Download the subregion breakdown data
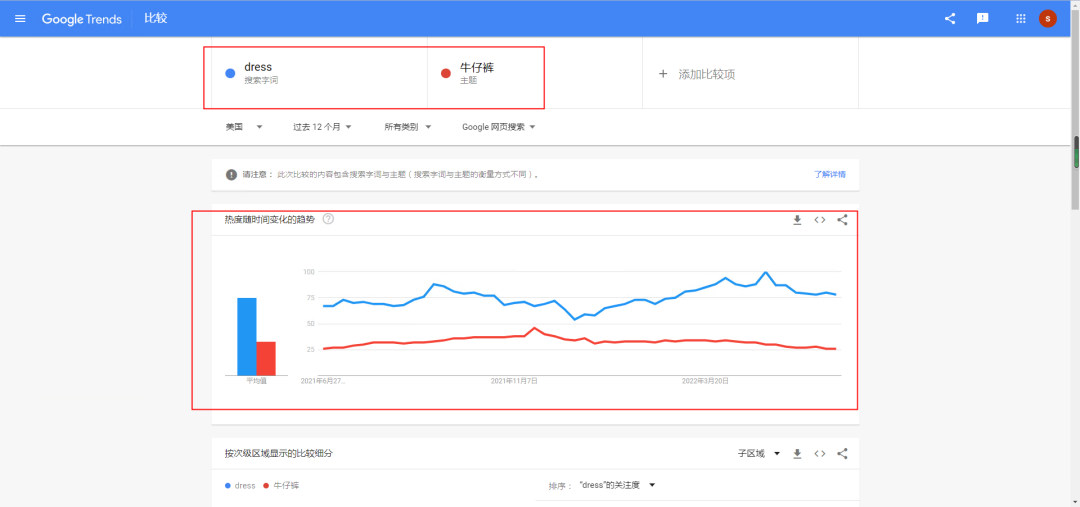 tap(797, 454)
